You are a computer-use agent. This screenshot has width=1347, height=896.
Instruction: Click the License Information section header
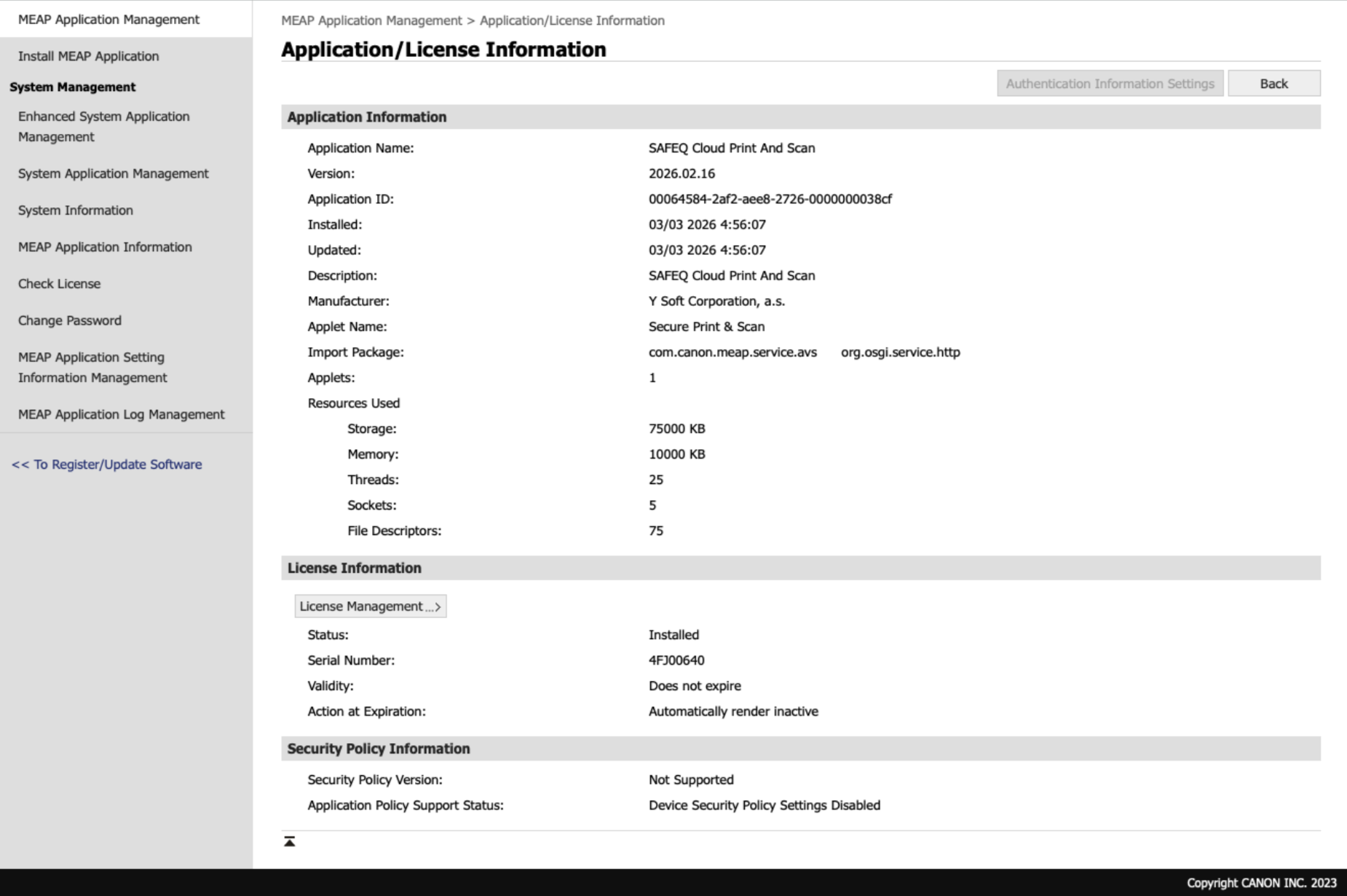pyautogui.click(x=800, y=568)
